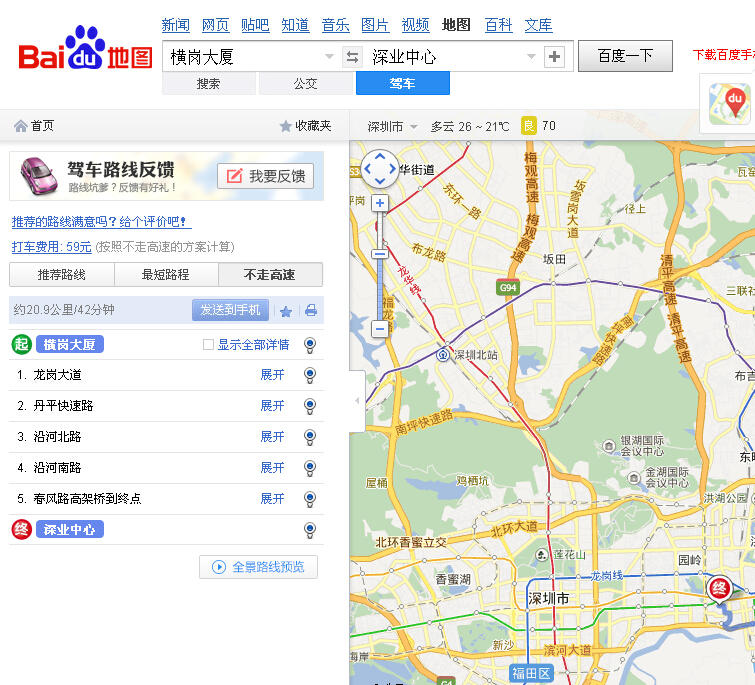Locate step 3 沿河北路 on map
755x685 pixels.
[310, 437]
